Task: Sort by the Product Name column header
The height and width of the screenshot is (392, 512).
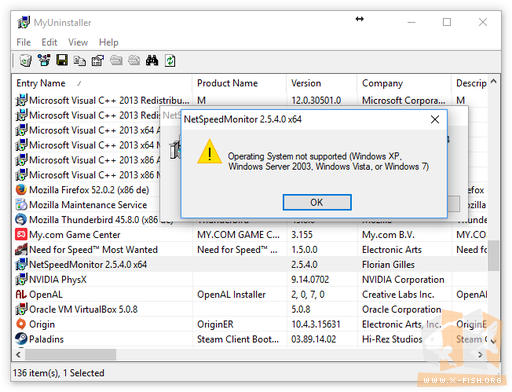Action: 239,83
